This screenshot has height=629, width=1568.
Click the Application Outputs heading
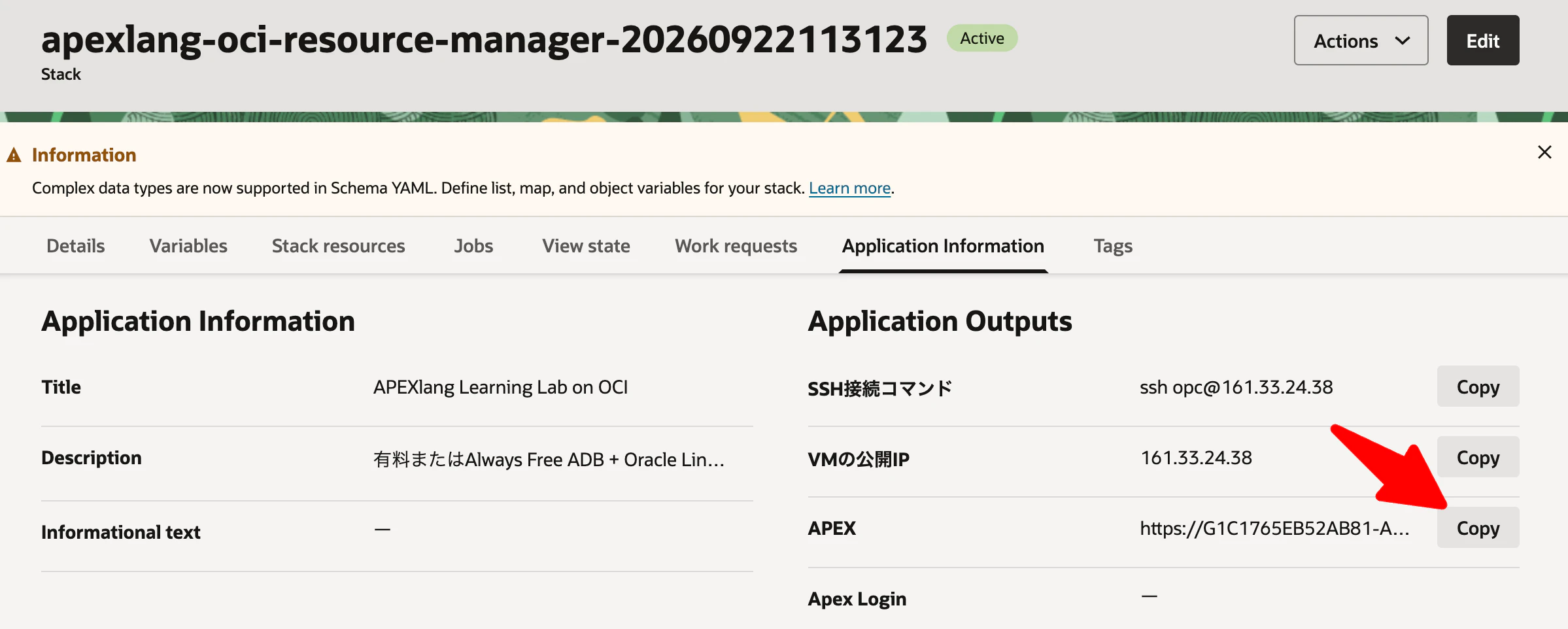click(940, 321)
